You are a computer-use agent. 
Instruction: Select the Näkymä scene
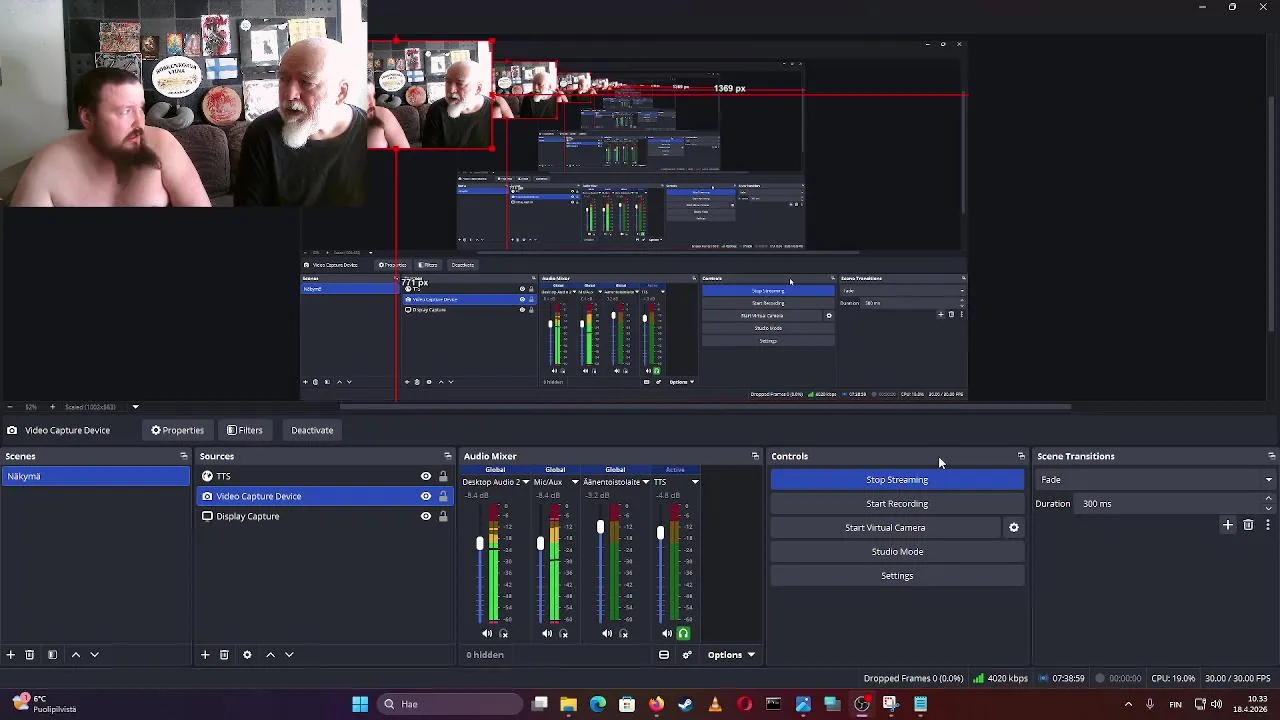[96, 476]
